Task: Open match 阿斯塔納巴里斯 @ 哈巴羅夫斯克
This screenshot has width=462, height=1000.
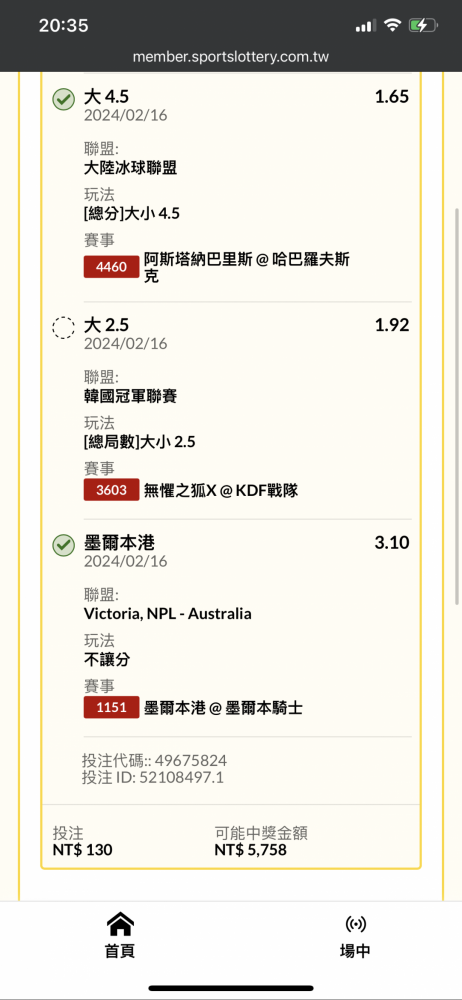Action: [x=247, y=267]
